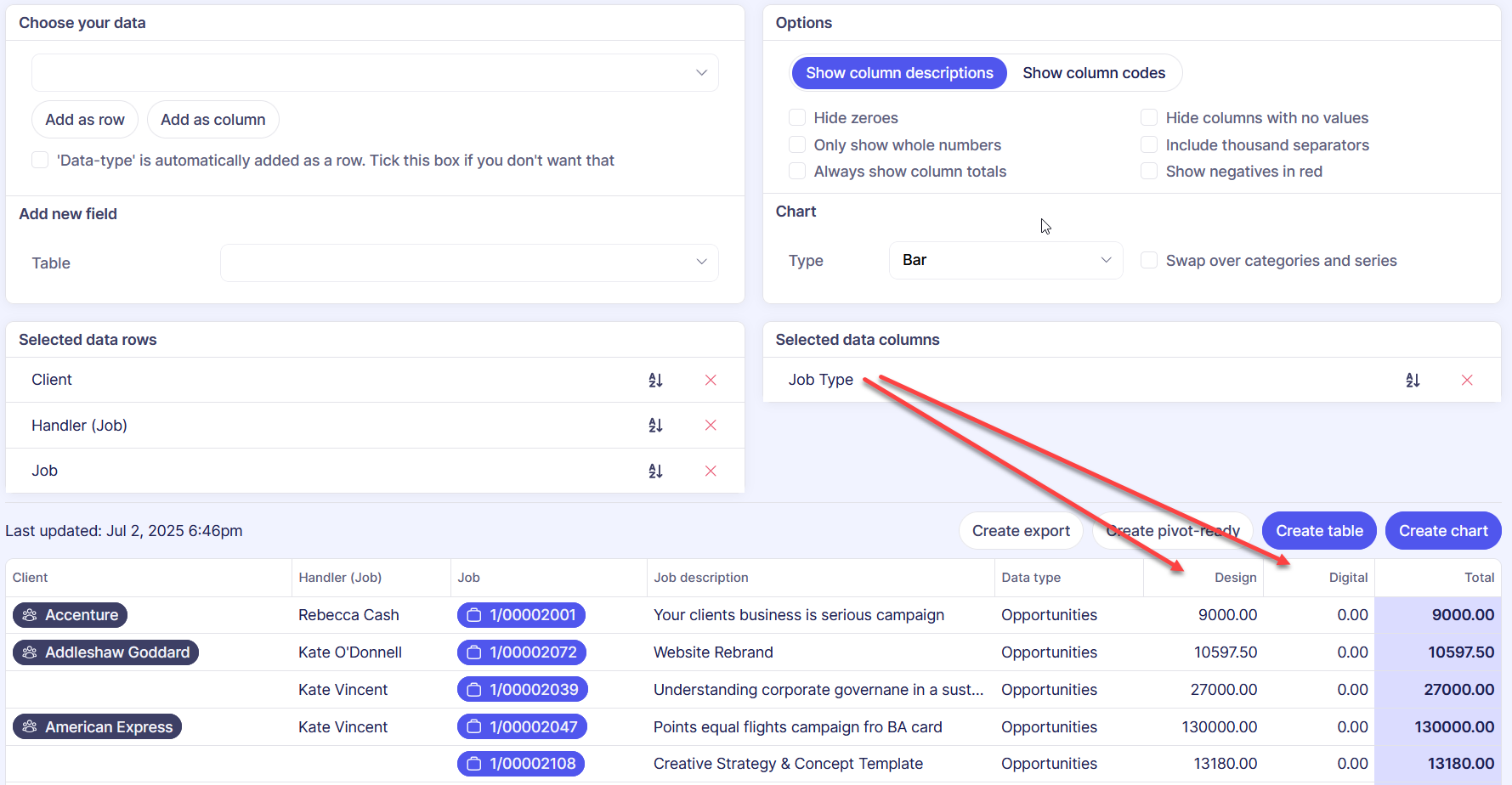Enable Show negatives in red

[x=1149, y=172]
